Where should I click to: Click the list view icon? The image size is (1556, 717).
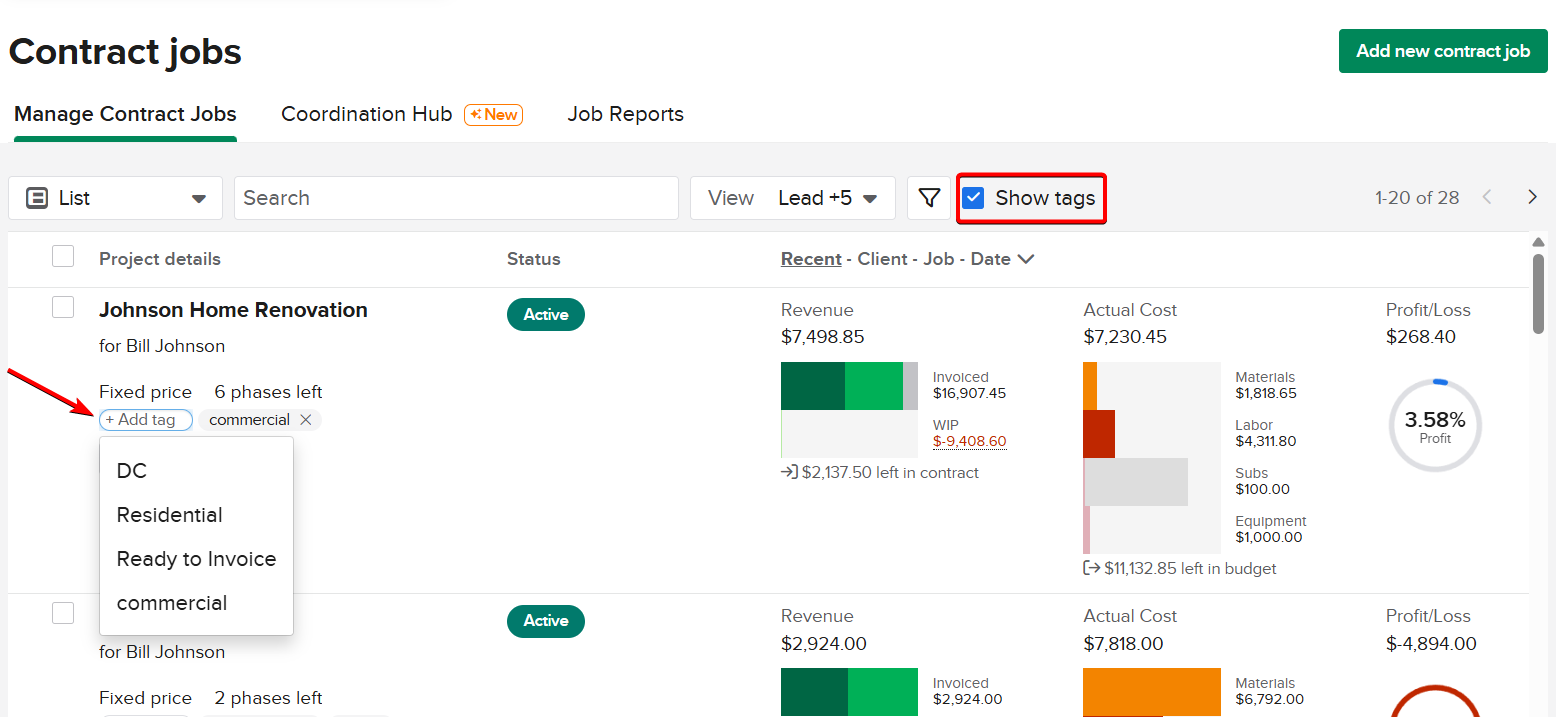pyautogui.click(x=37, y=198)
